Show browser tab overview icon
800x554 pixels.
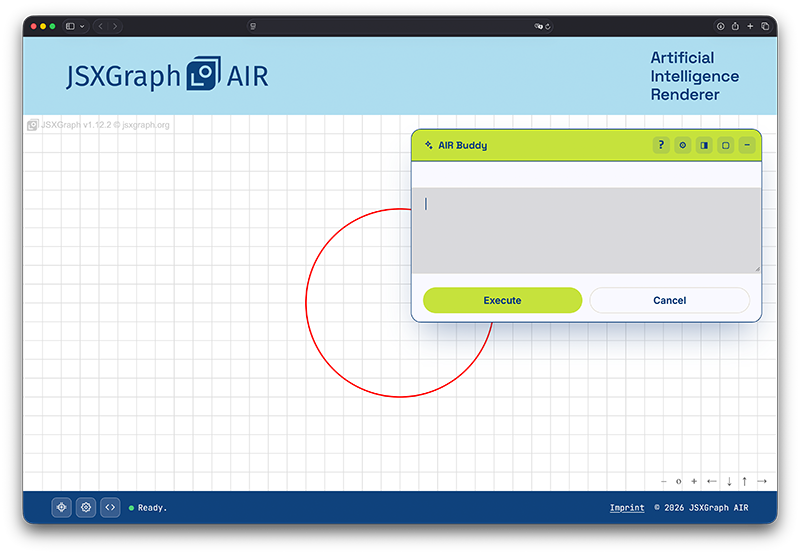765,26
